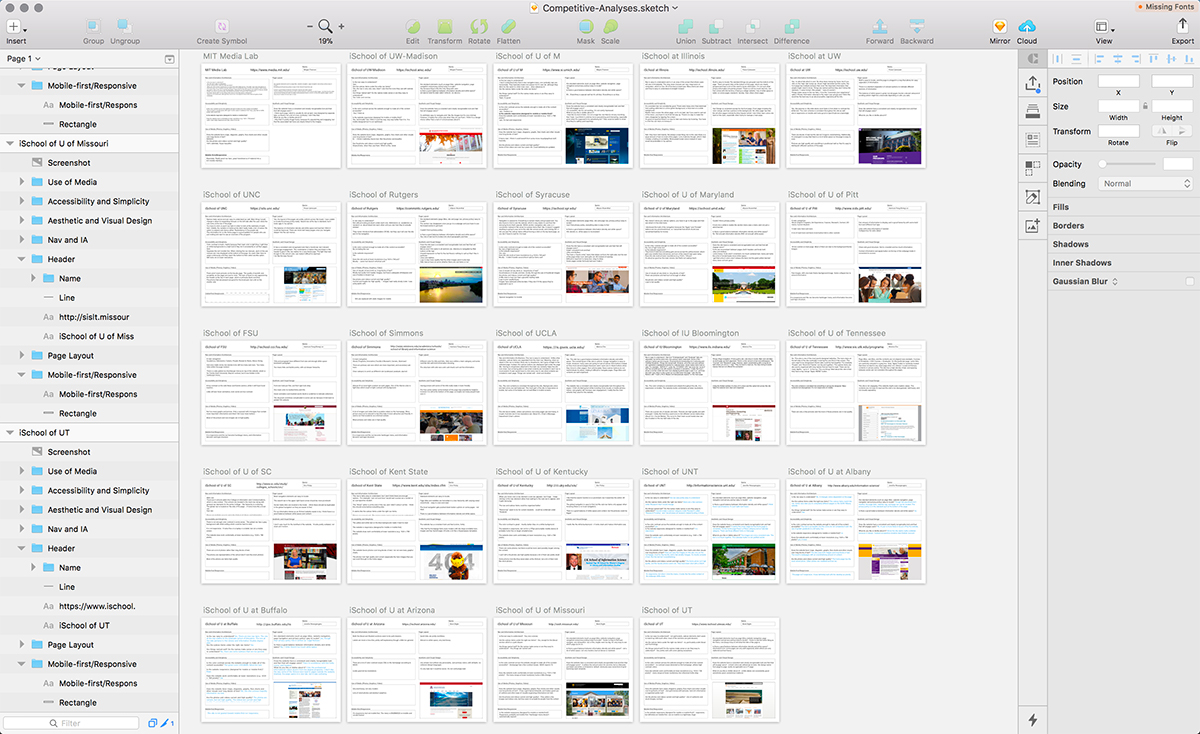Click the lightning bolt icon at panel bottom
The width and height of the screenshot is (1200, 734).
1033,720
